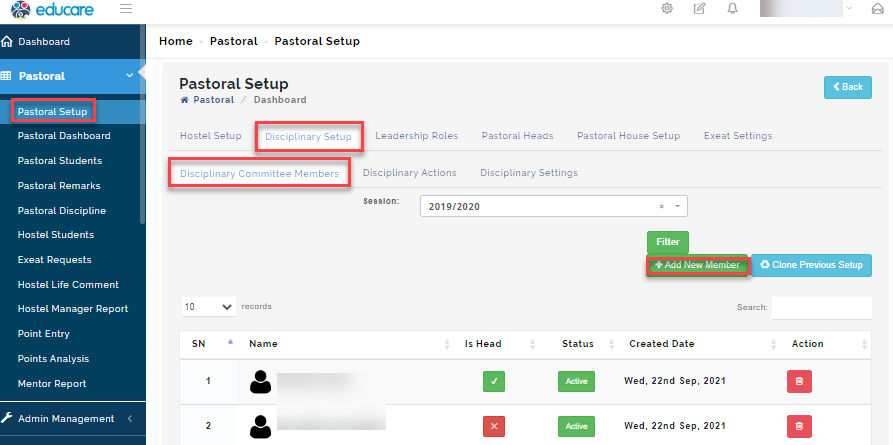Open the records per page dropdown

click(209, 307)
